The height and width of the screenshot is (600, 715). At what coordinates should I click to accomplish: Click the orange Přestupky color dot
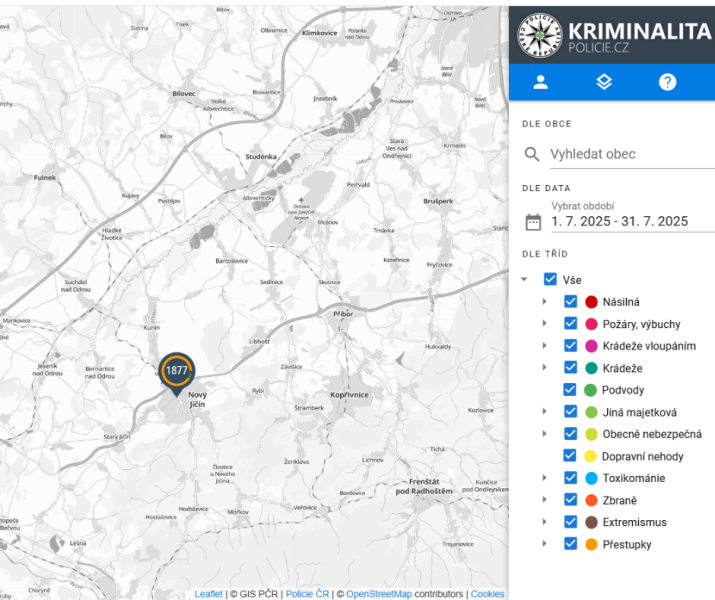pos(591,544)
